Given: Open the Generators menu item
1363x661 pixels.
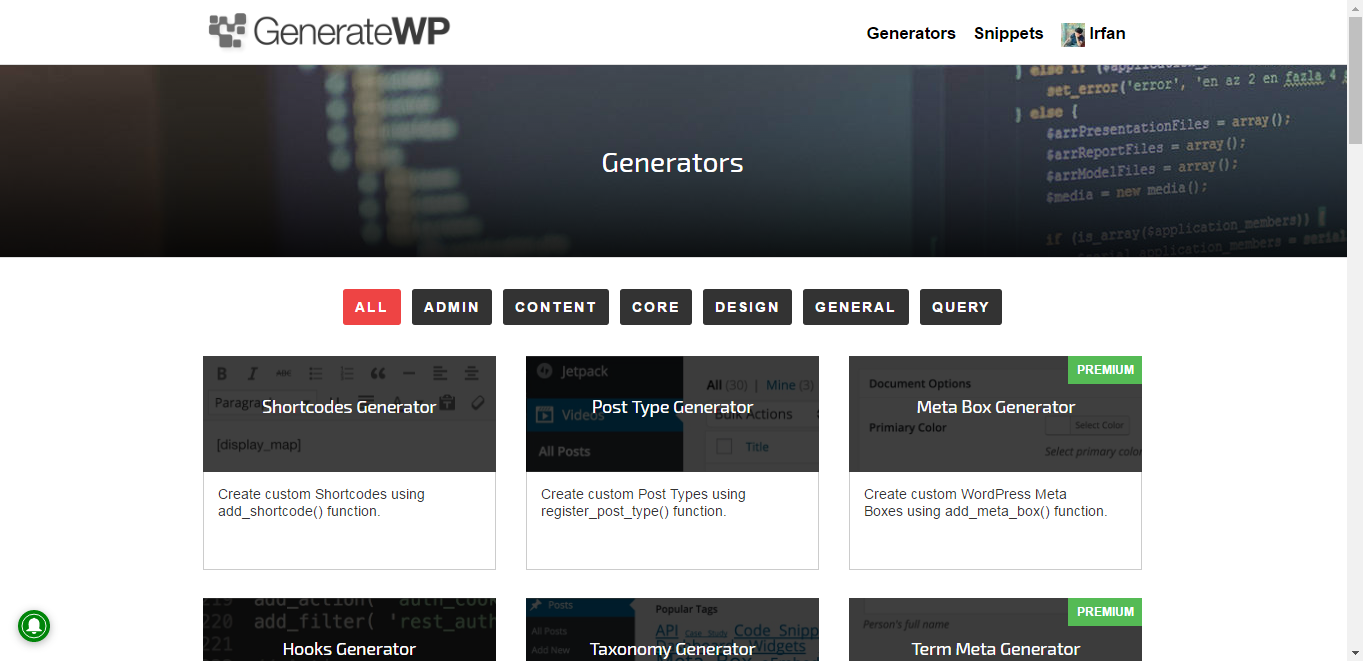Looking at the screenshot, I should click(911, 33).
